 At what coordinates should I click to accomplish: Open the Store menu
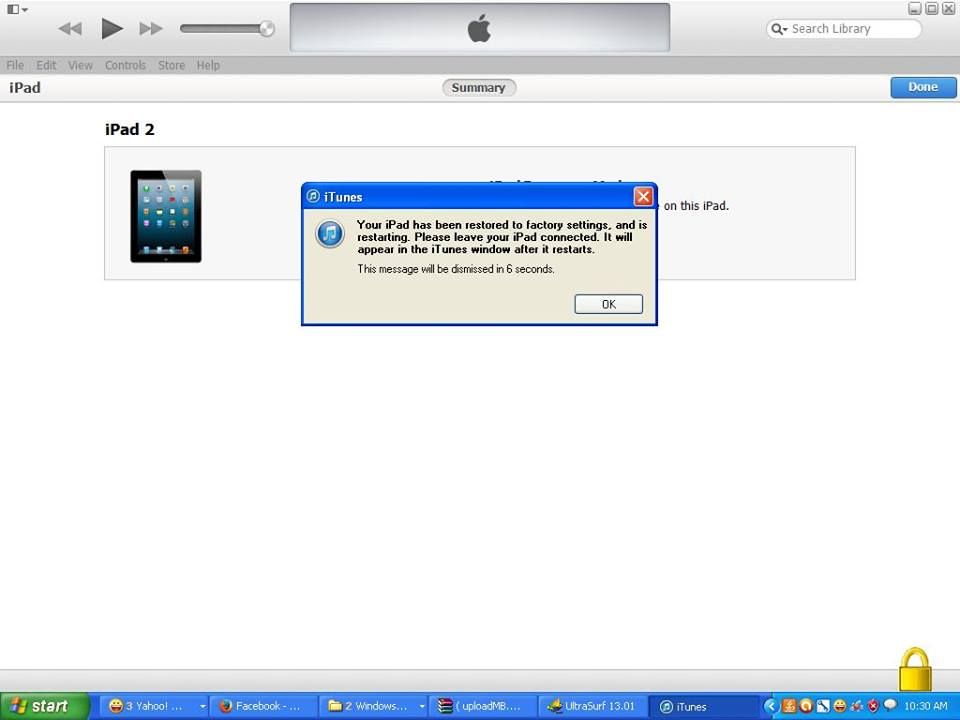tap(171, 65)
